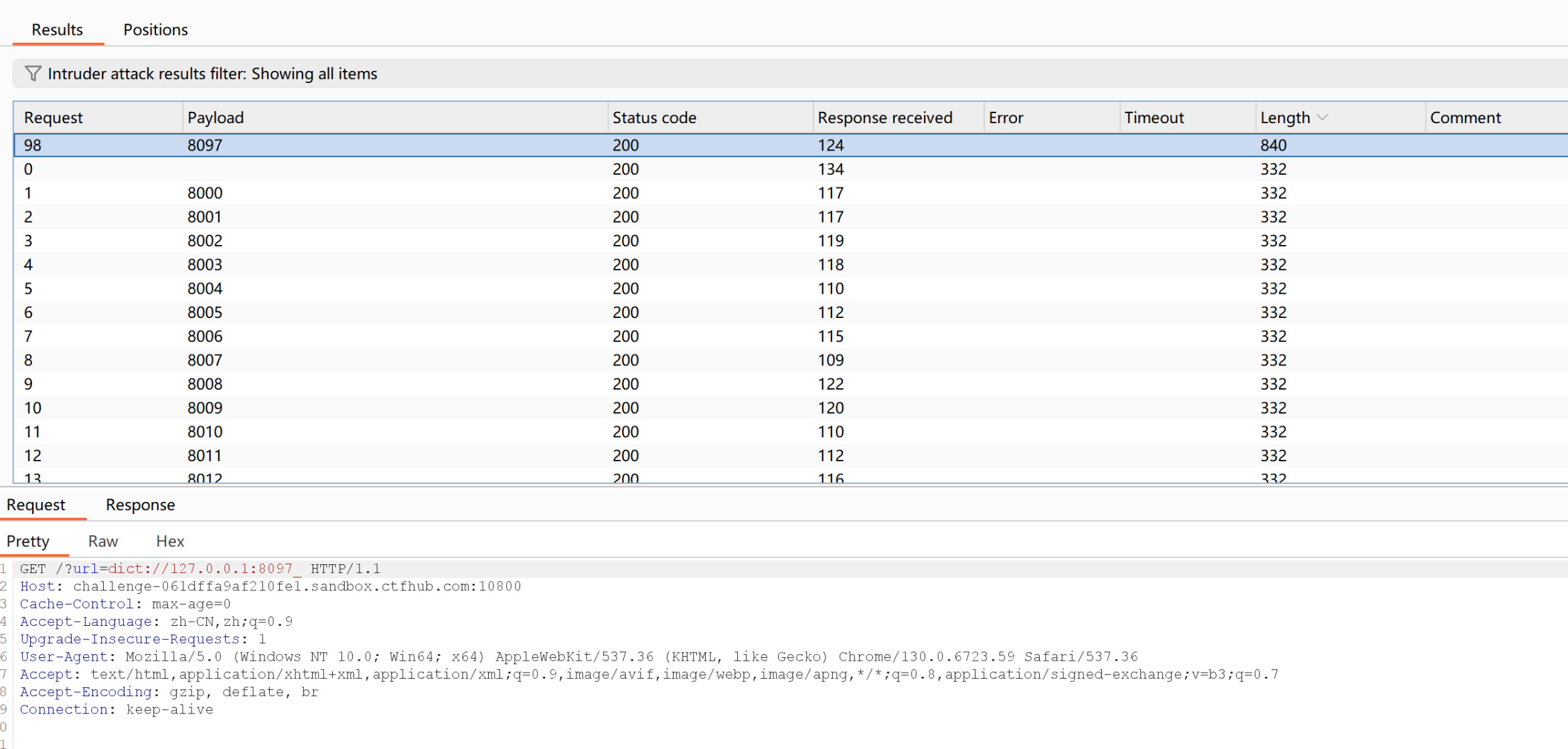Select row with payload 8008
The height and width of the screenshot is (749, 1568).
point(790,384)
